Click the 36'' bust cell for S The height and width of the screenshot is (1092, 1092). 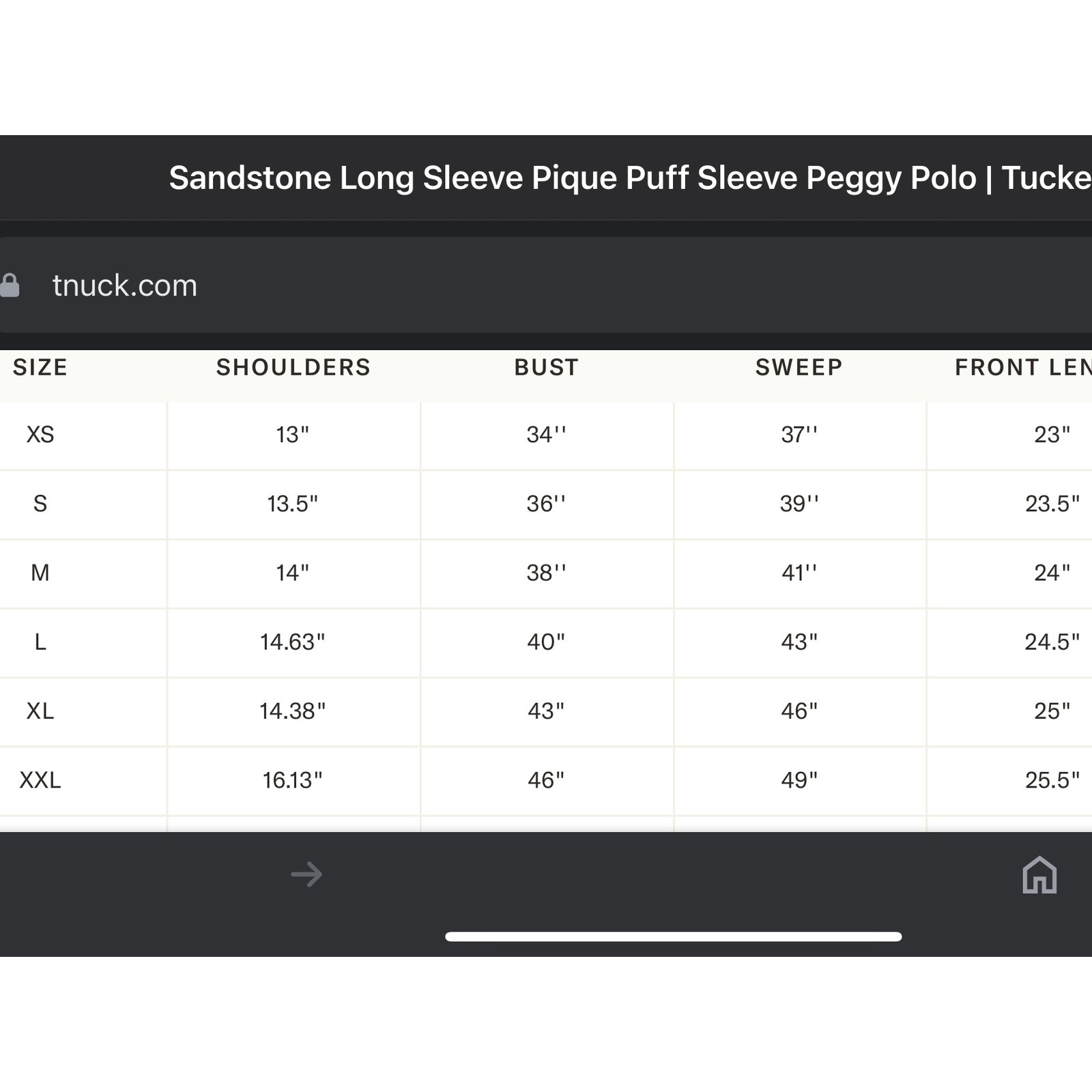pyautogui.click(x=546, y=504)
